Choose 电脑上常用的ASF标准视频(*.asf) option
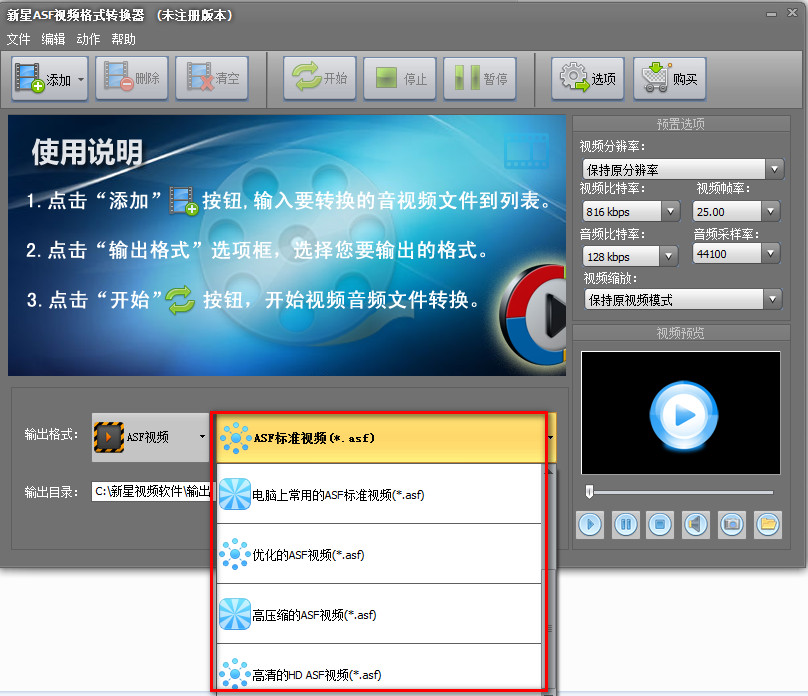 click(x=379, y=495)
